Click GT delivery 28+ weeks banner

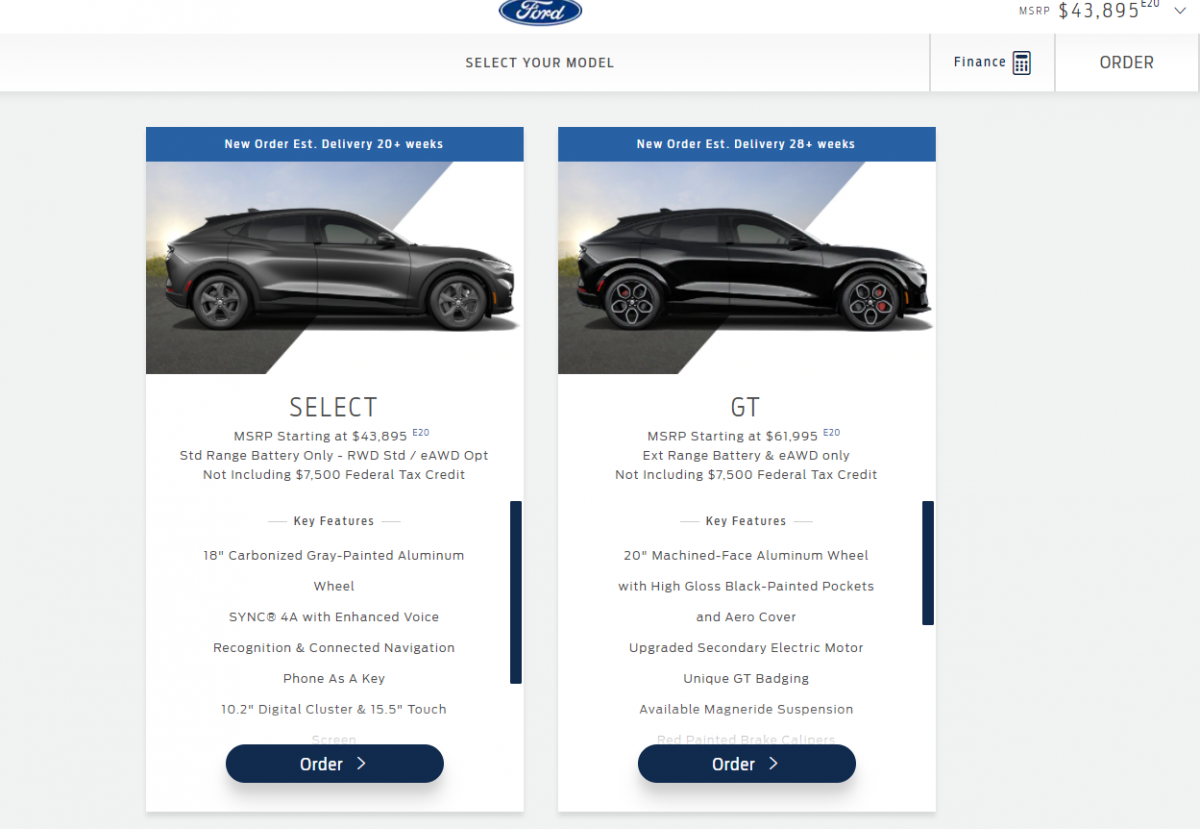click(746, 144)
